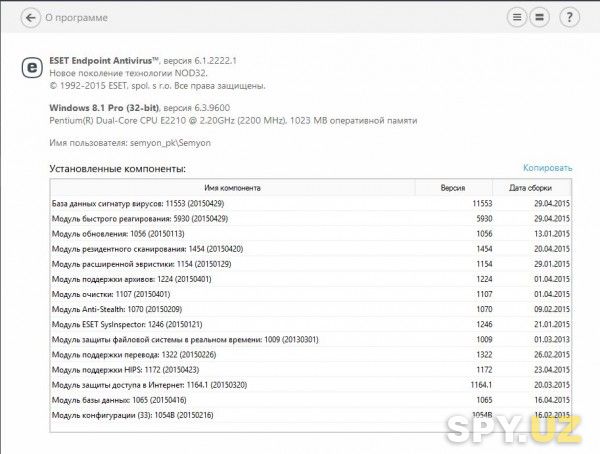The height and width of the screenshot is (454, 600).
Task: Open the three-line menu icon in header
Action: [x=517, y=18]
